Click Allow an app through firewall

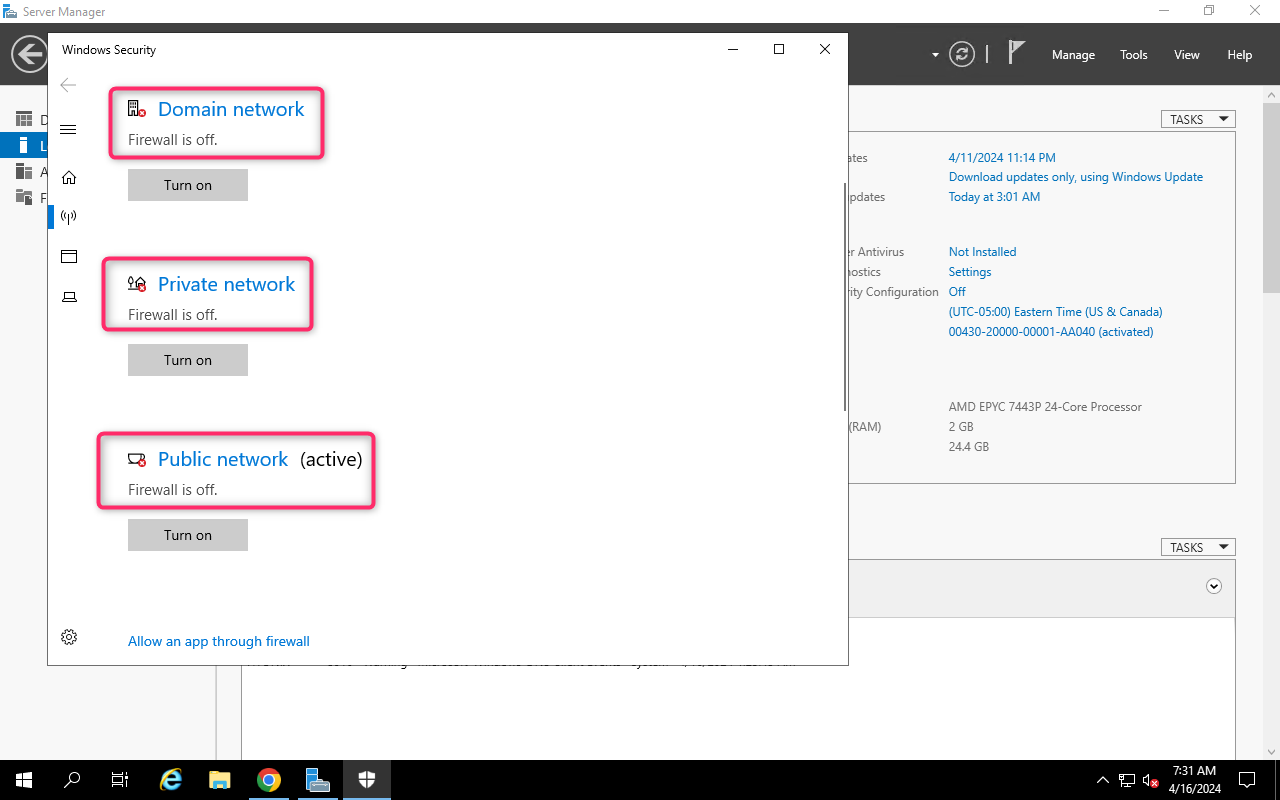[x=219, y=641]
